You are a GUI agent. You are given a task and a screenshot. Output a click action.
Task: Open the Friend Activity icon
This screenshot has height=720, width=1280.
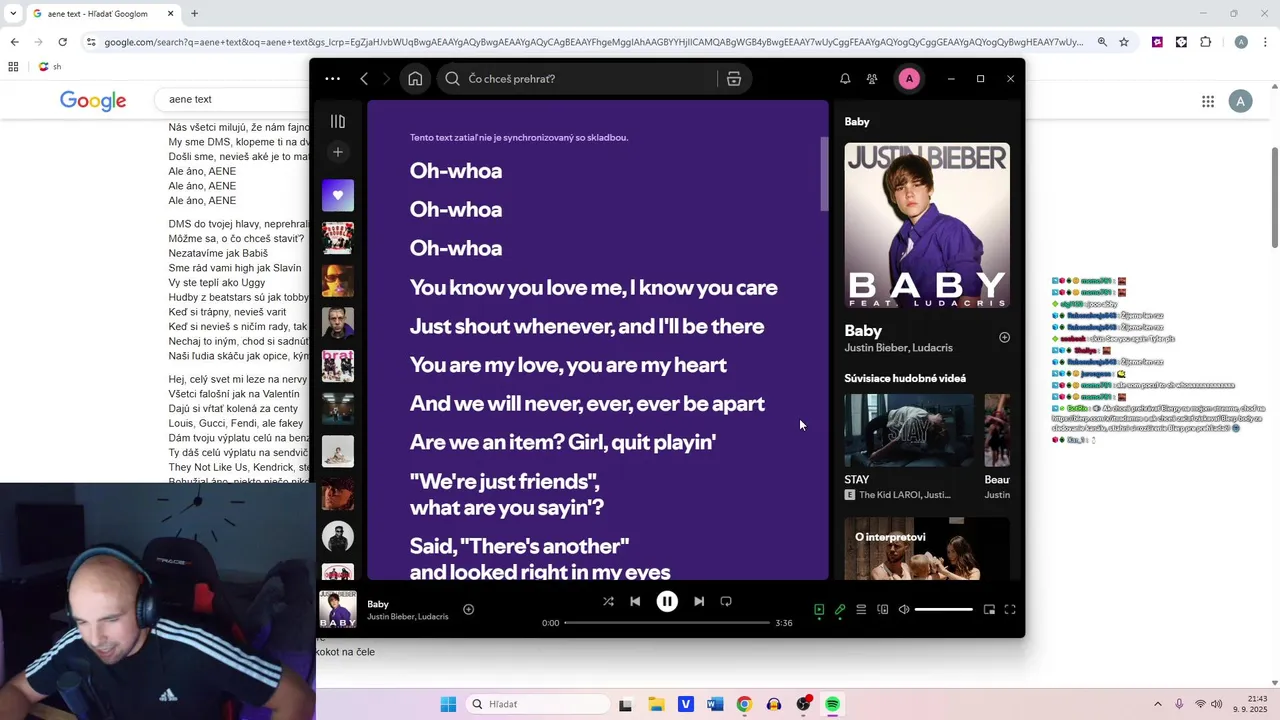click(872, 79)
